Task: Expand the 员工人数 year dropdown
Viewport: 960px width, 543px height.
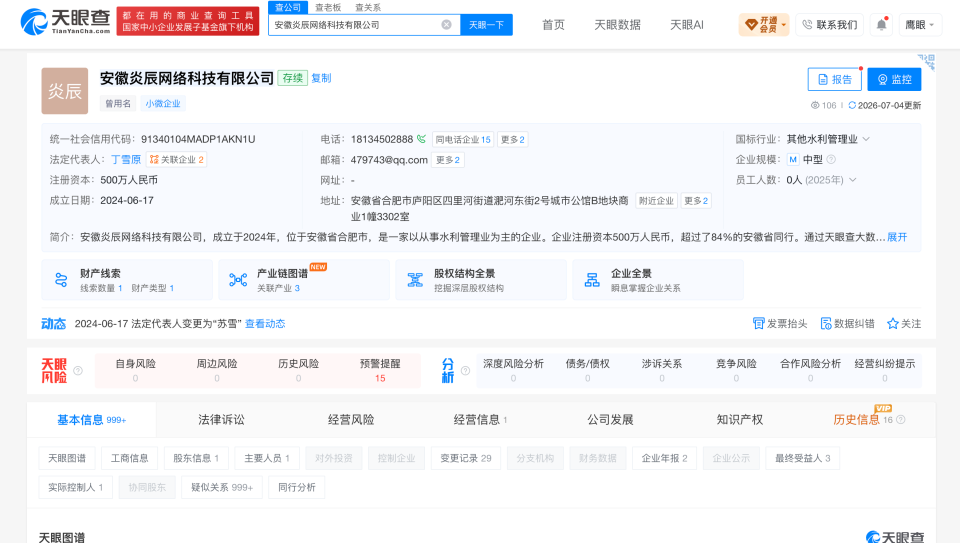Action: click(853, 179)
